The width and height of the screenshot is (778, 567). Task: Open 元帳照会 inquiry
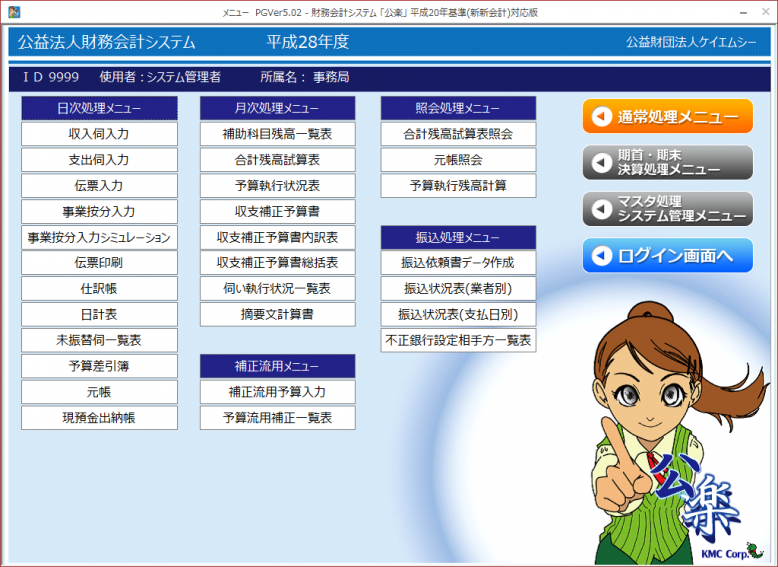(458, 160)
